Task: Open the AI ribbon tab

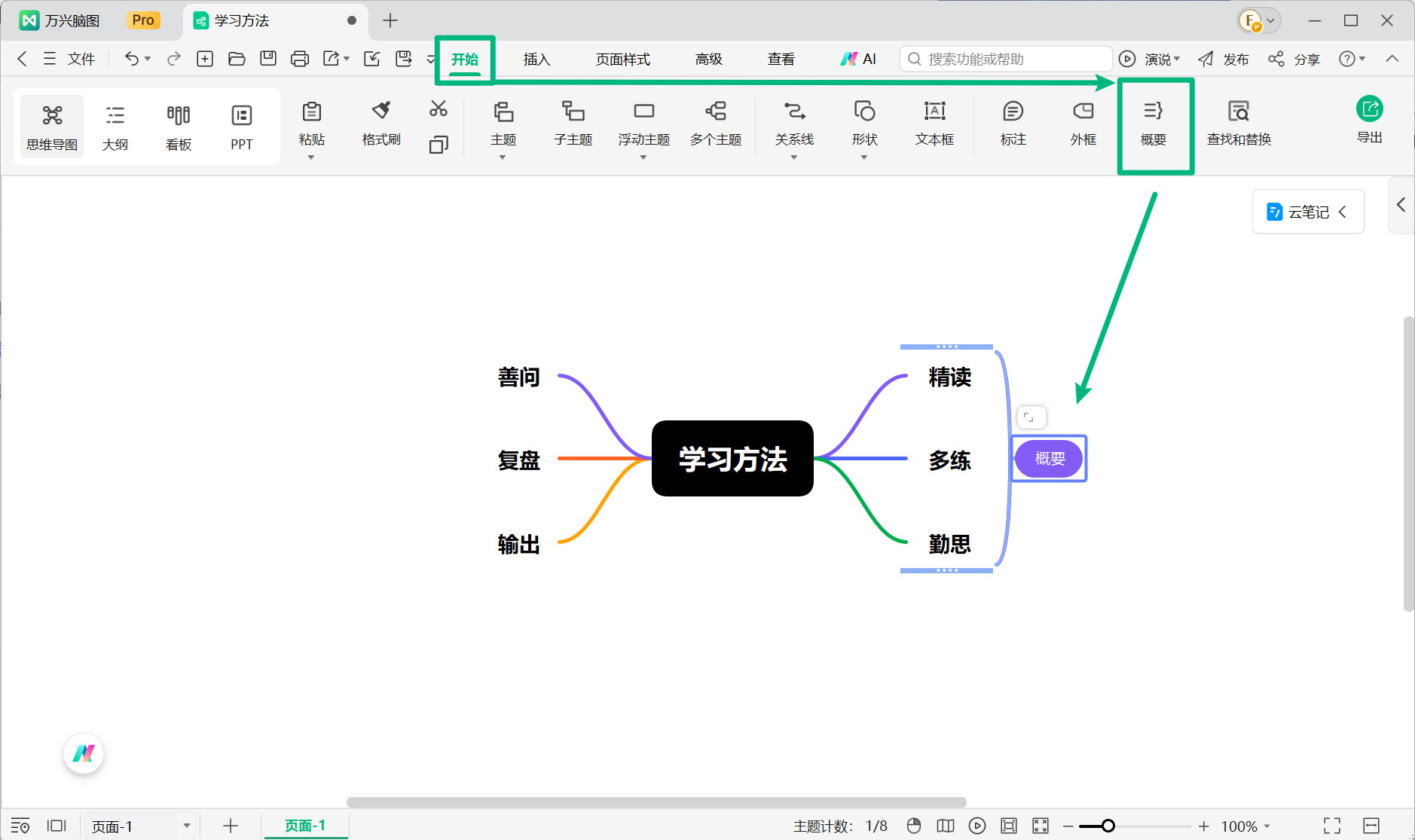Action: click(858, 59)
